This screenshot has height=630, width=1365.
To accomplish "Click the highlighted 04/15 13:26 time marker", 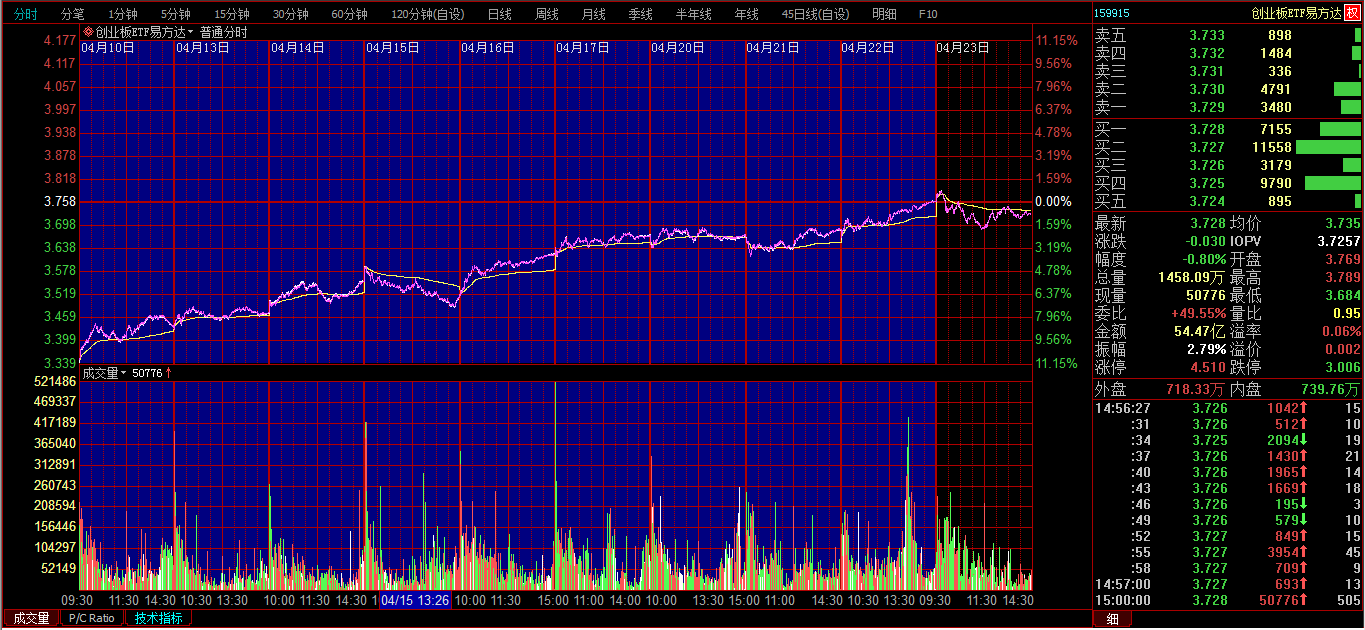I will [x=415, y=600].
